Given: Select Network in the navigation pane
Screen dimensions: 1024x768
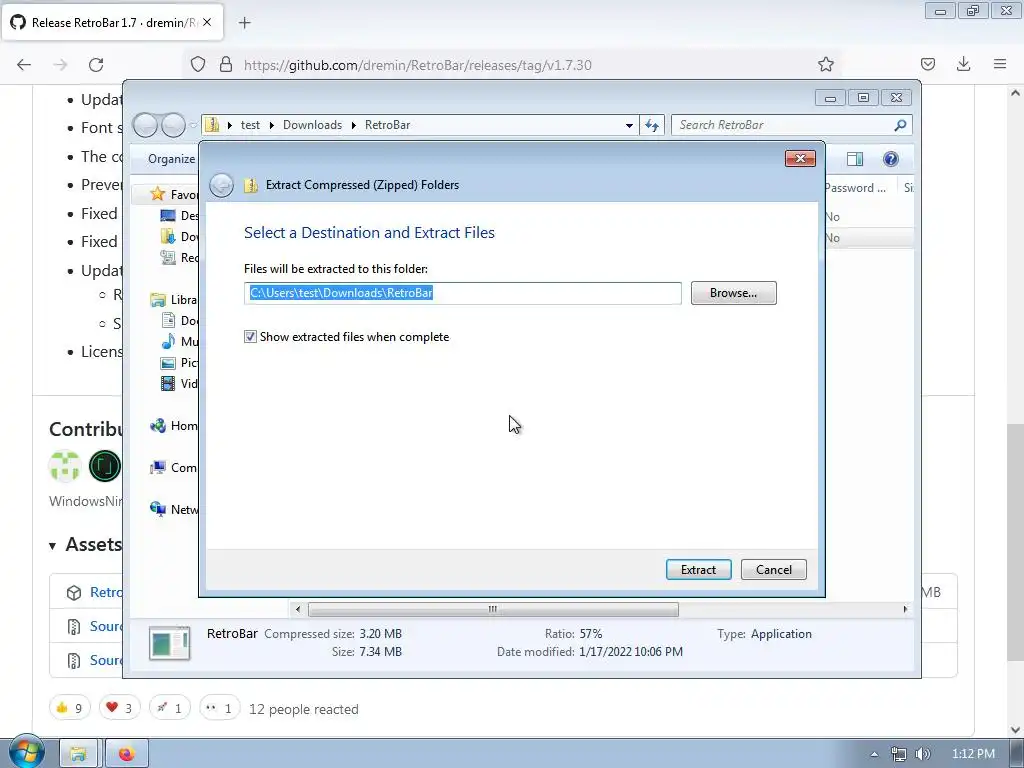Looking at the screenshot, I should coord(174,509).
